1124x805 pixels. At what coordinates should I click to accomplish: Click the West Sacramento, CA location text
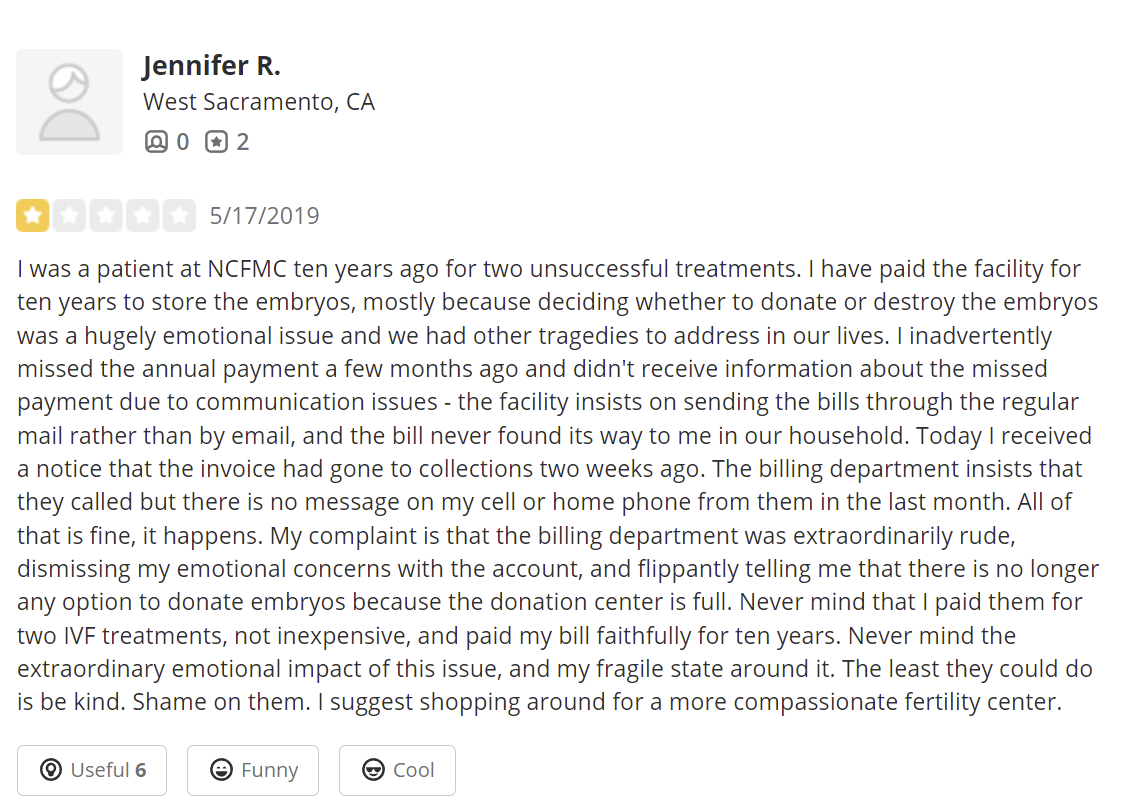pyautogui.click(x=259, y=102)
